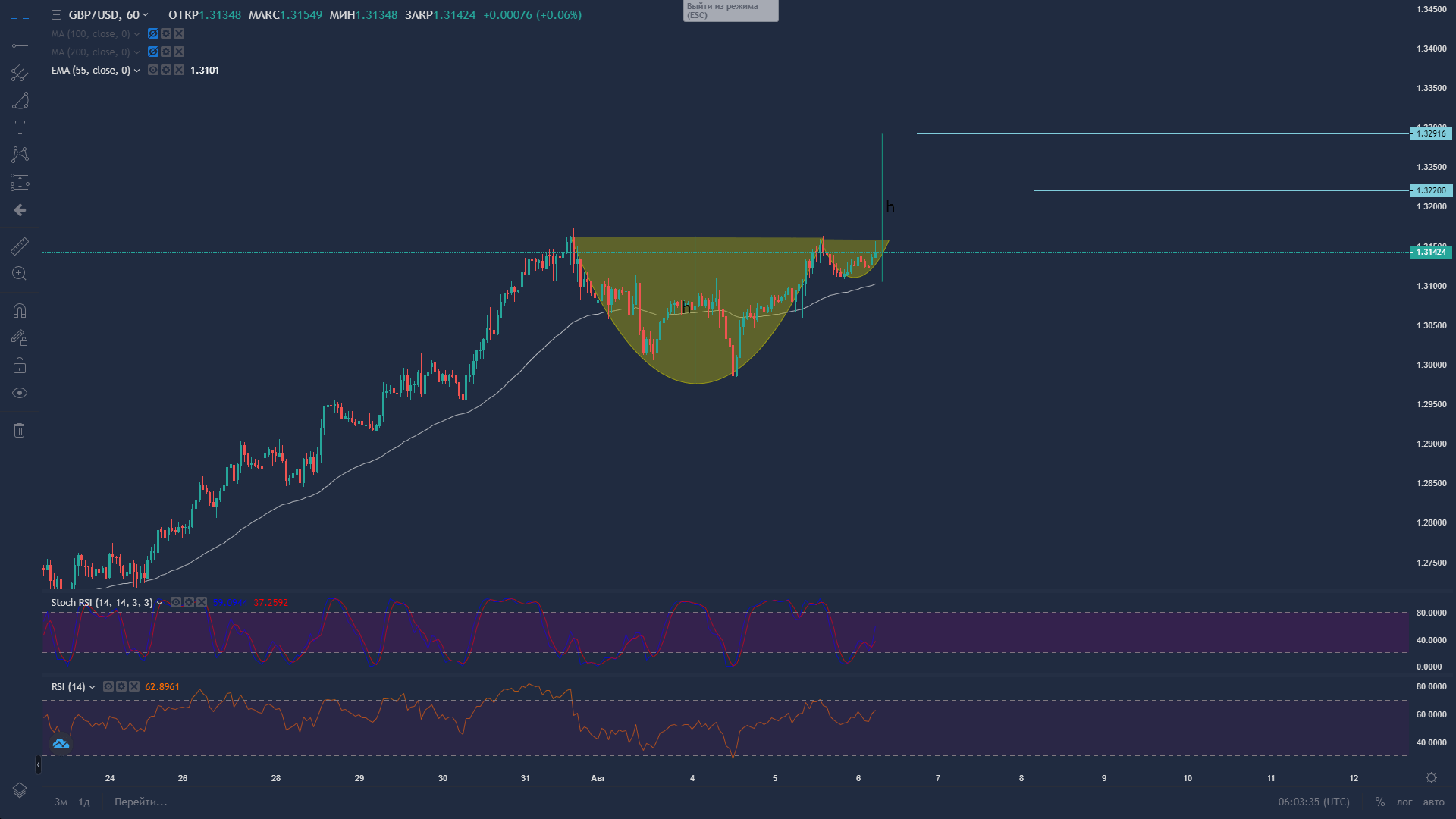The width and height of the screenshot is (1456, 819).
Task: Hide all drawings with eye icon
Action: (20, 393)
